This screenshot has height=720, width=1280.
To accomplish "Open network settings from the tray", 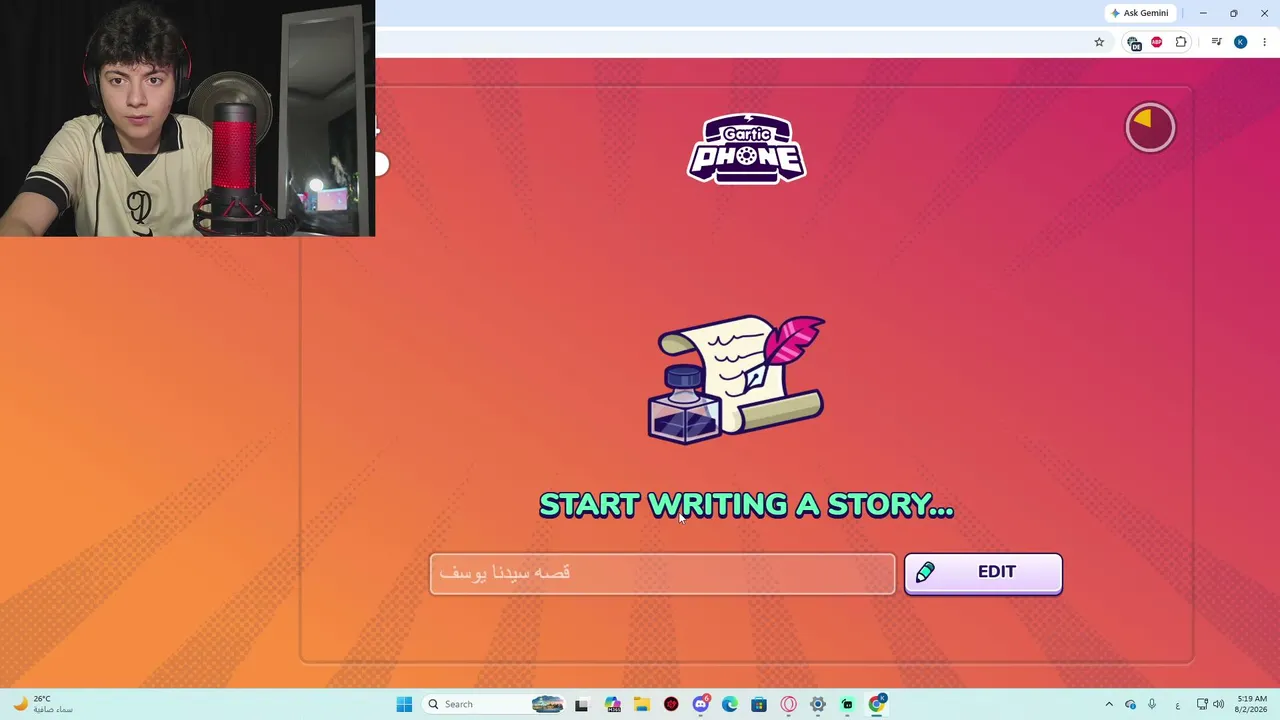I will pos(1202,704).
